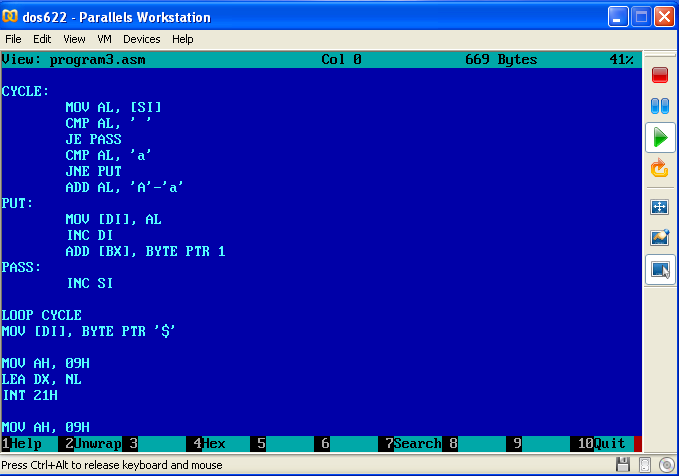This screenshot has width=679, height=476.
Task: Click the full screen mode icon
Action: tap(660, 207)
